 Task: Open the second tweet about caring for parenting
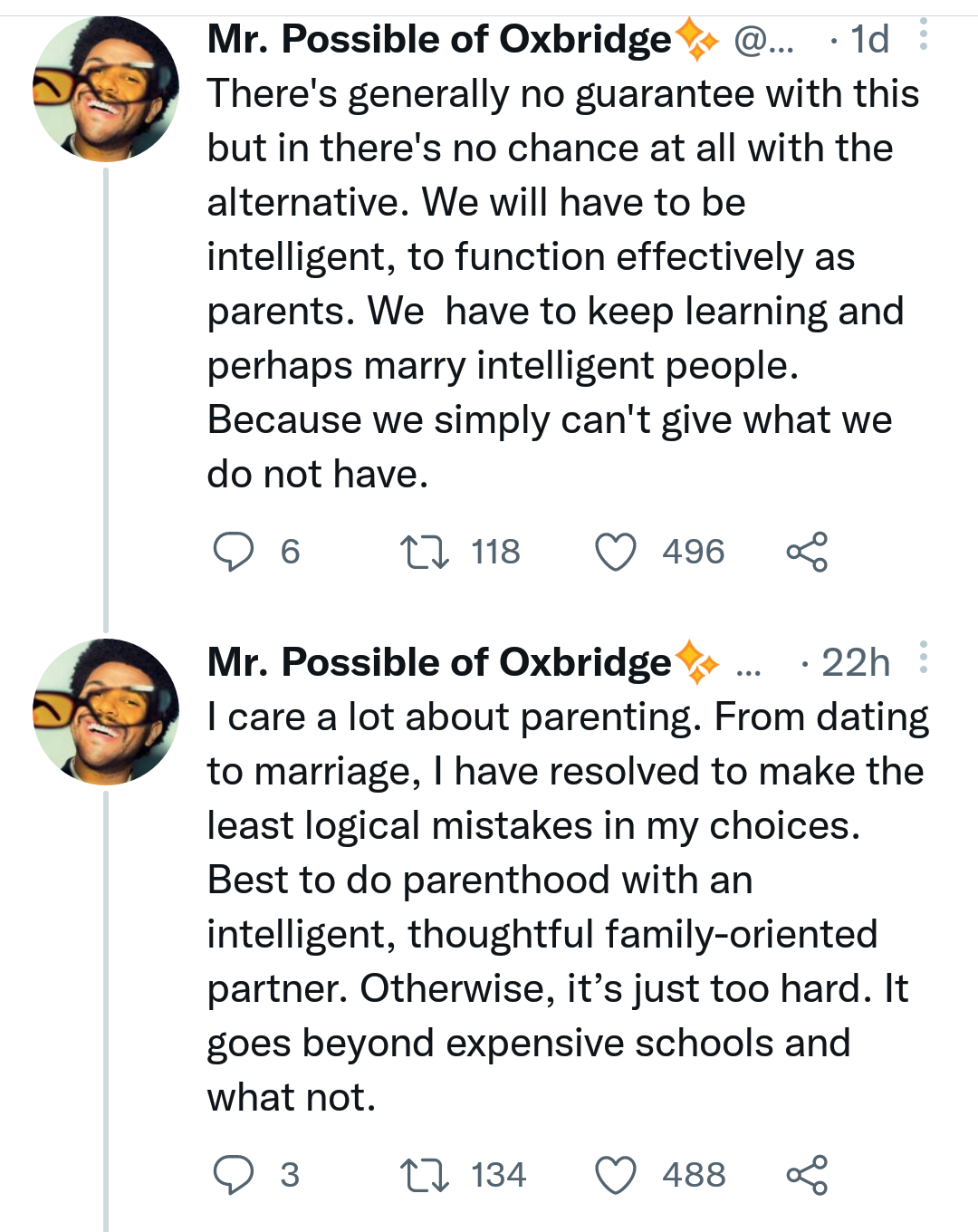(x=568, y=907)
